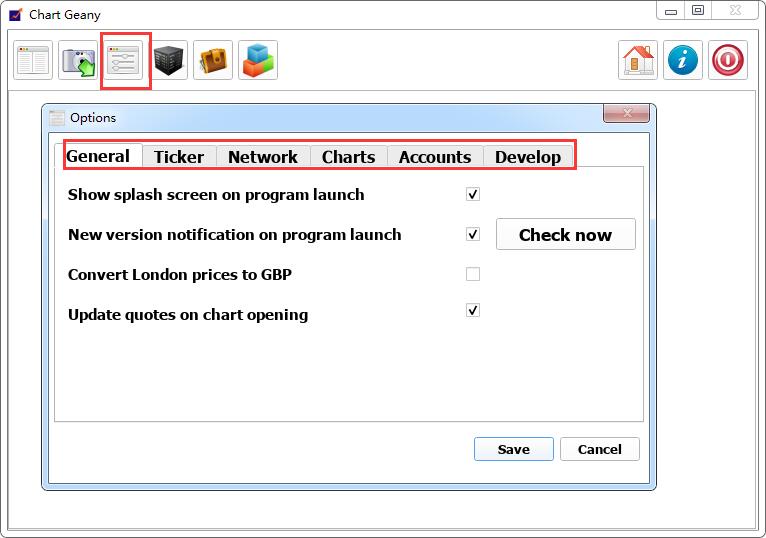
Task: Cancel the Options dialog
Action: coord(599,449)
